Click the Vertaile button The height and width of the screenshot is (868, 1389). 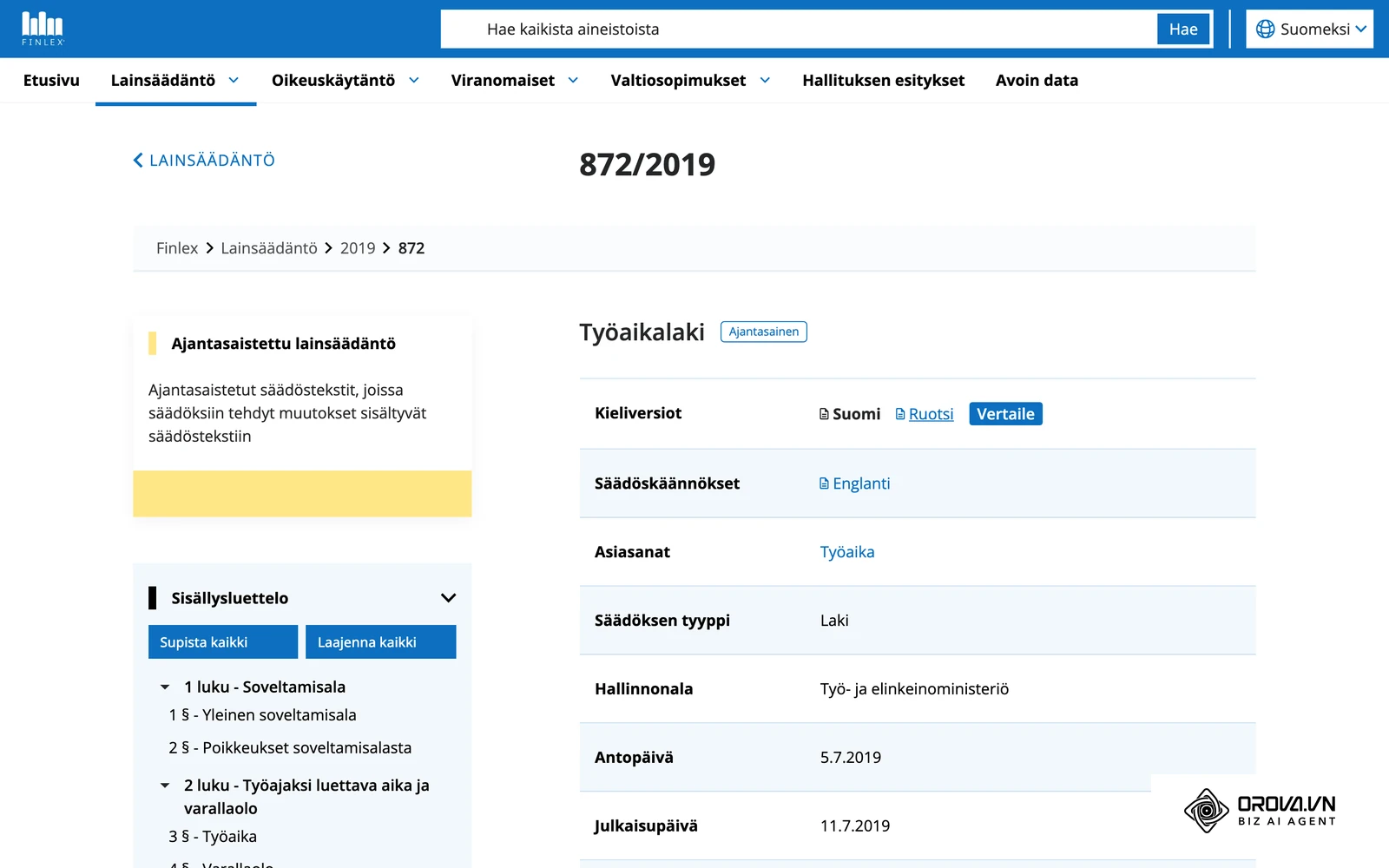(1005, 414)
